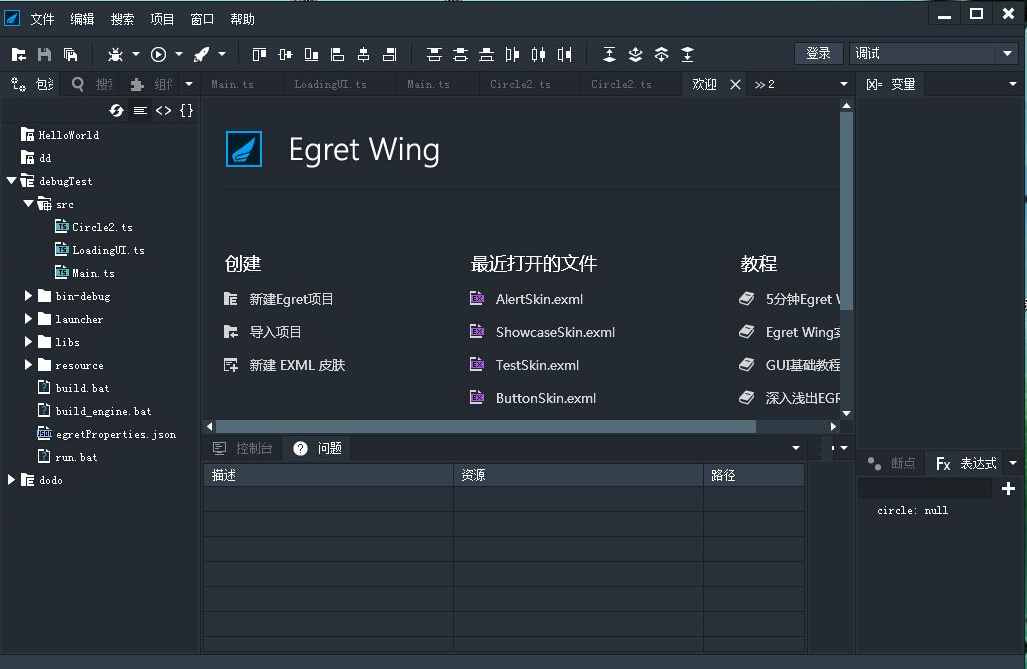
Task: Show hidden tabs via »2 overflow
Action: (764, 85)
